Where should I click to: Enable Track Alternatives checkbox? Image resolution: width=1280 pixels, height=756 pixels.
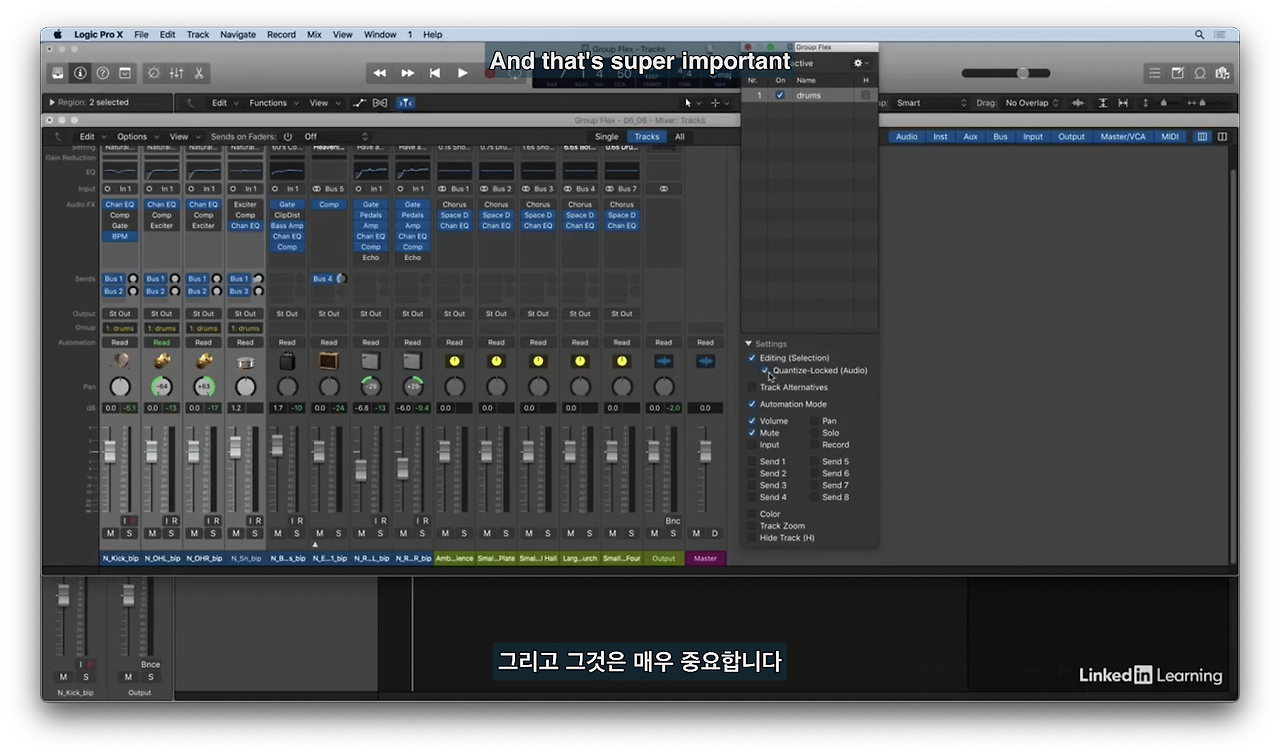[752, 387]
